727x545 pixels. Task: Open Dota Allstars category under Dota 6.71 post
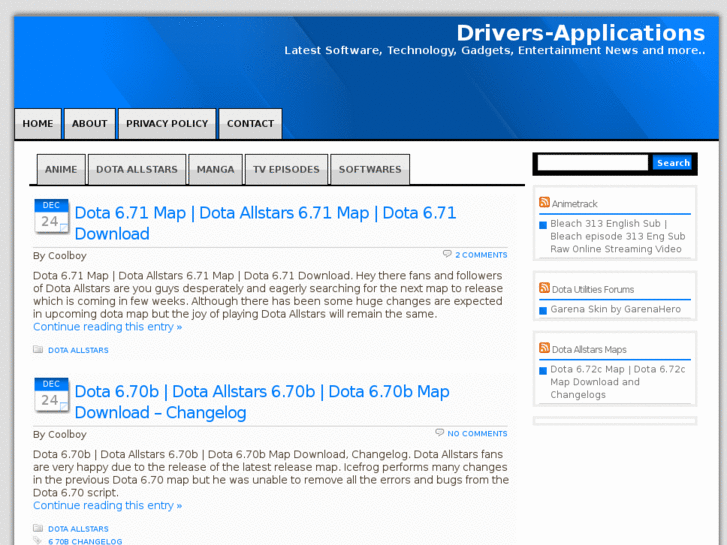click(78, 350)
